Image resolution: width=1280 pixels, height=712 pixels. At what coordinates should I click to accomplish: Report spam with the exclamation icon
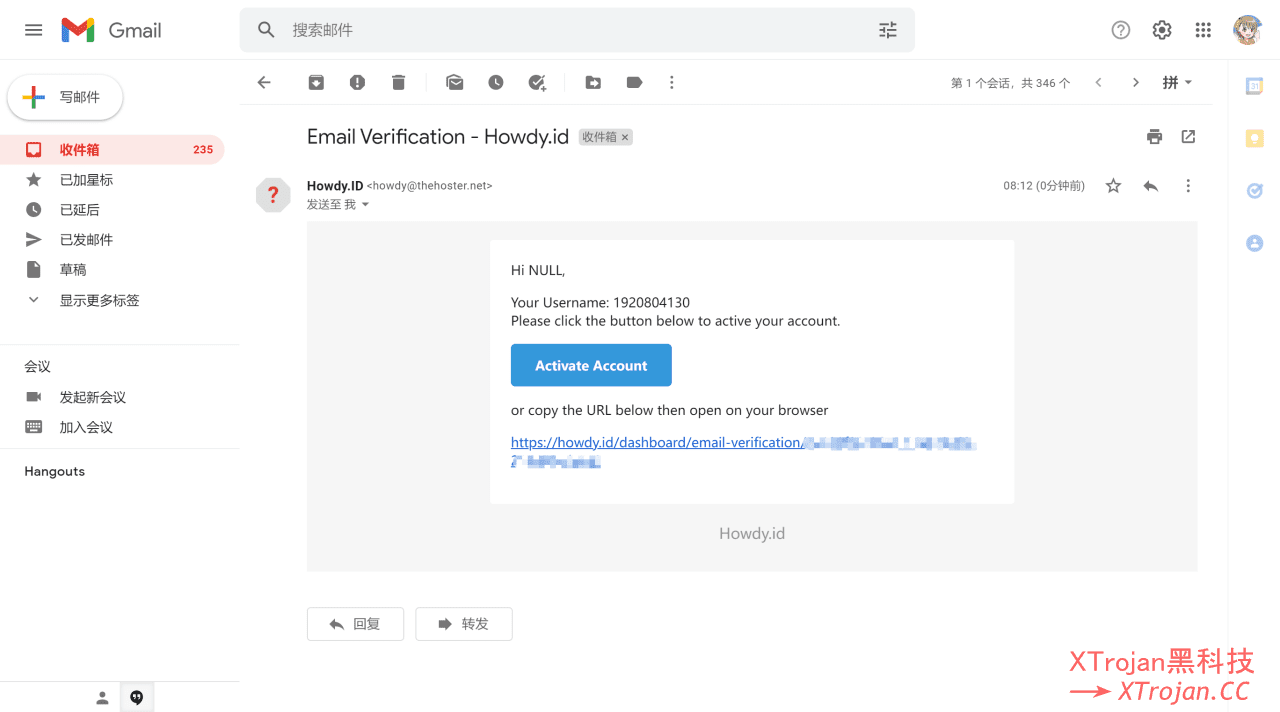click(x=357, y=83)
